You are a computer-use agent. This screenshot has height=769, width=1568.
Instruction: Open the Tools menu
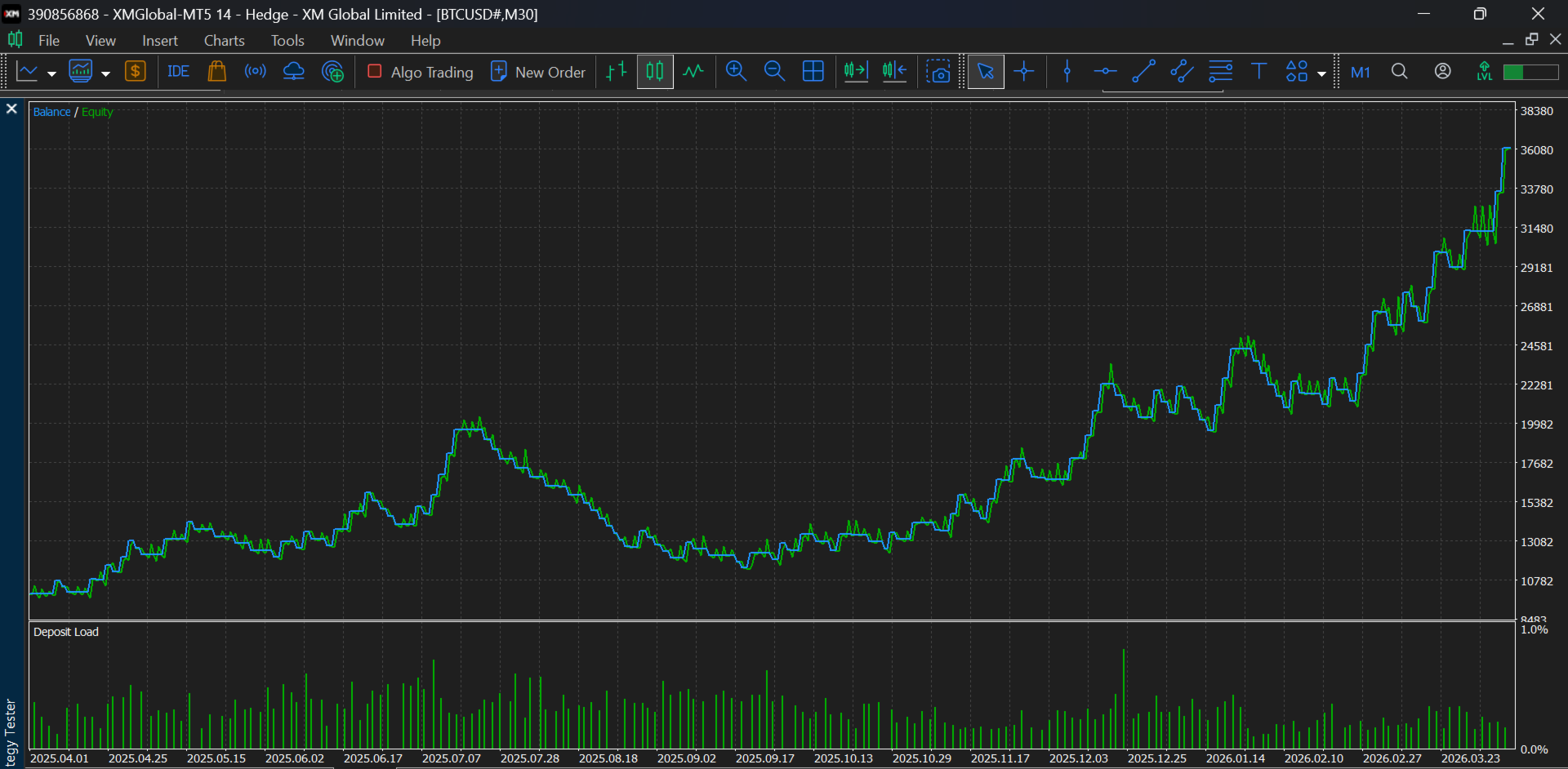click(287, 41)
